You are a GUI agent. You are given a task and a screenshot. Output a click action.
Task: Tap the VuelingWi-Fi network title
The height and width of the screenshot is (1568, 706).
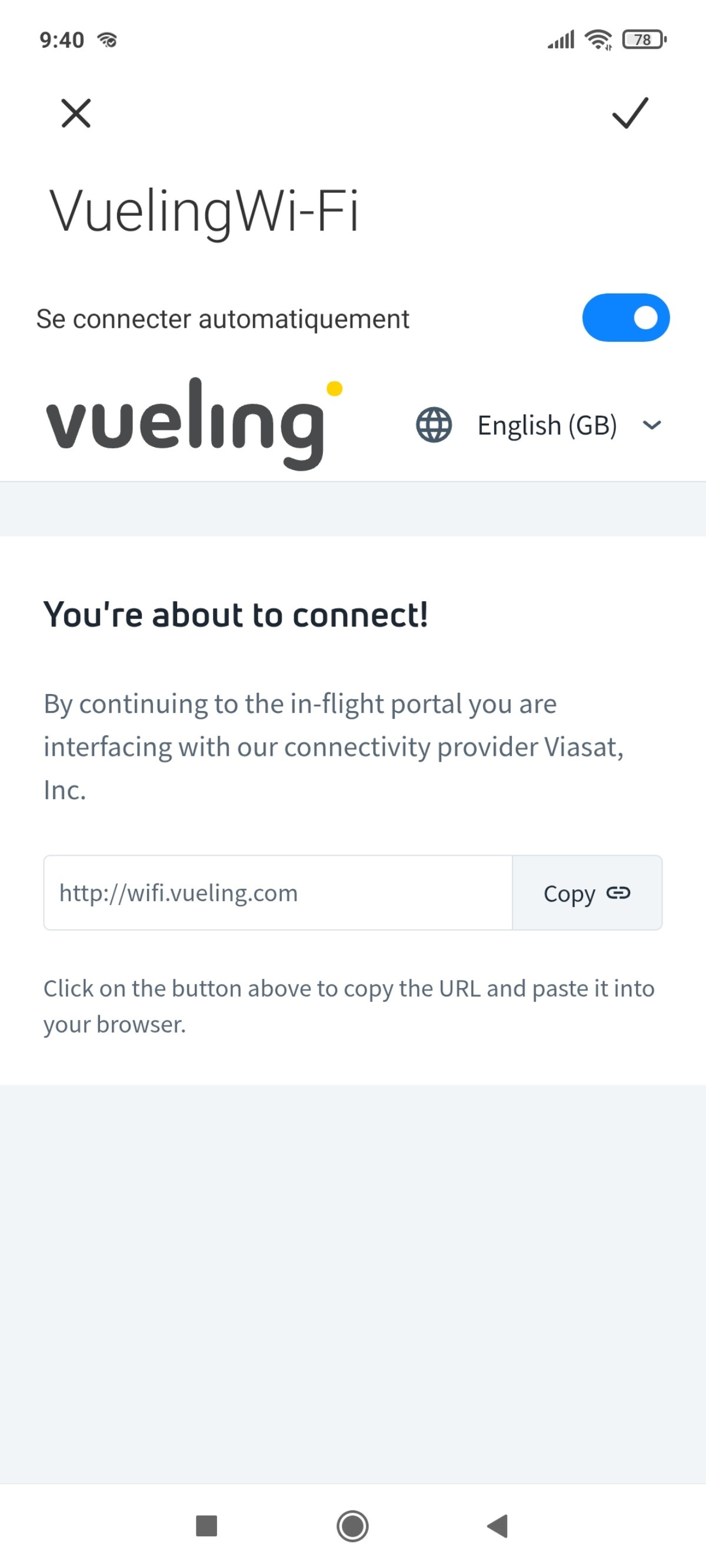204,211
